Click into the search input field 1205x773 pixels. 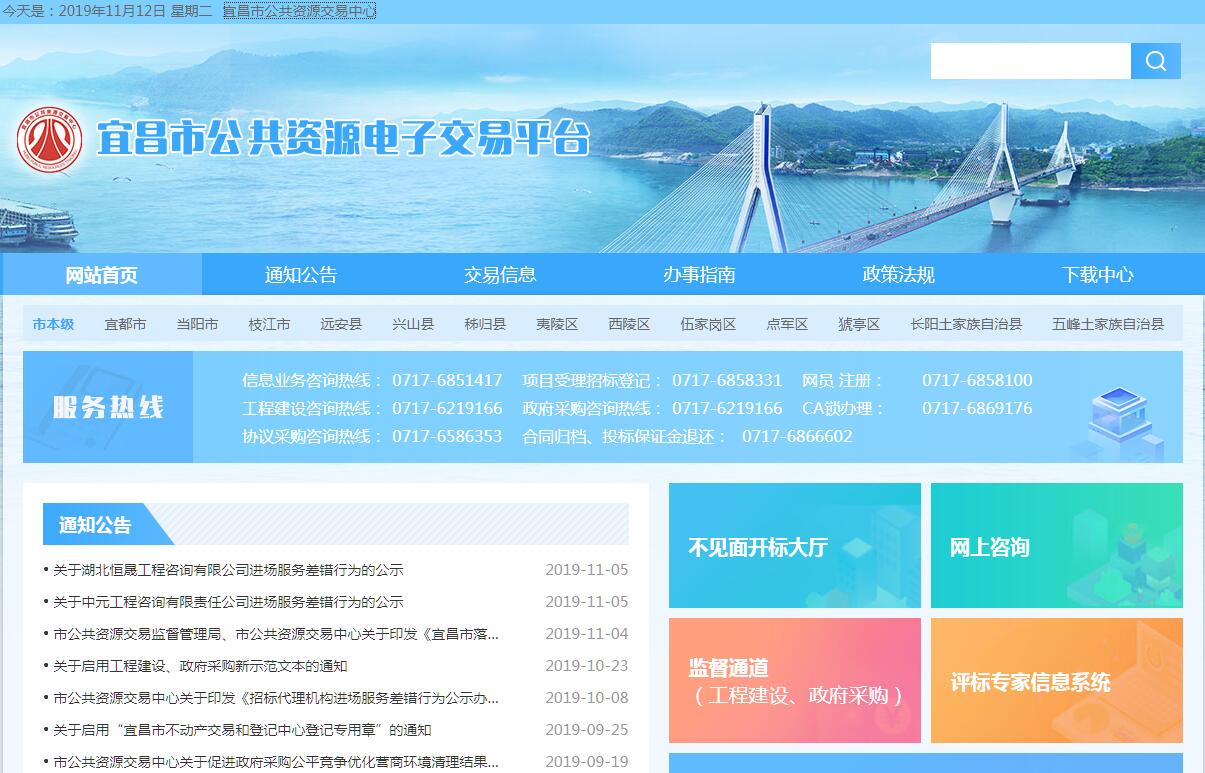(1030, 61)
